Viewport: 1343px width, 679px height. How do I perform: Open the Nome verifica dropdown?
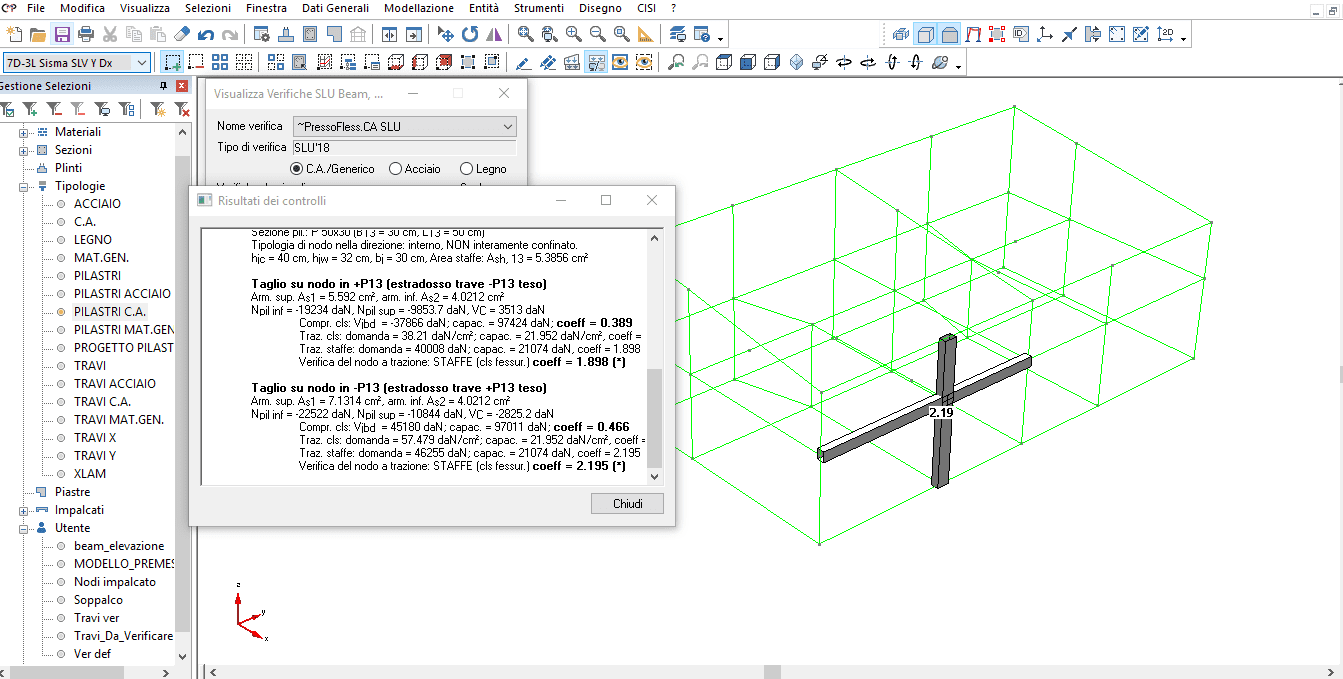click(x=508, y=127)
